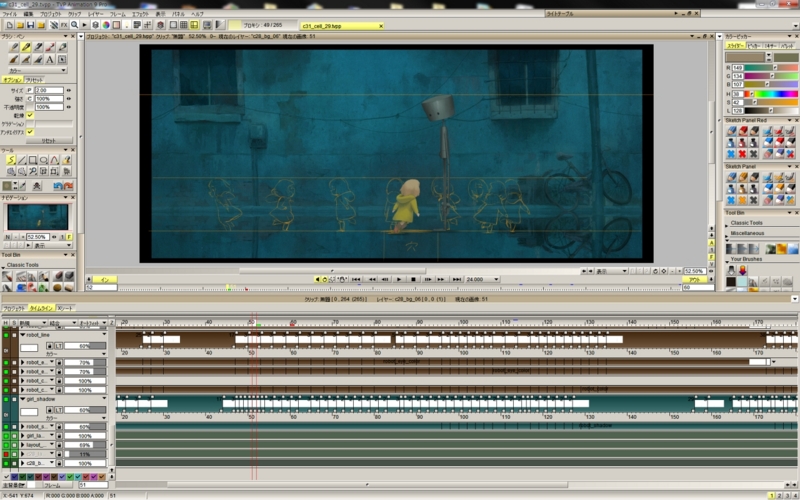This screenshot has height=500, width=800.
Task: Toggle the selection checkbox of the layout layer
Action: click(14, 445)
